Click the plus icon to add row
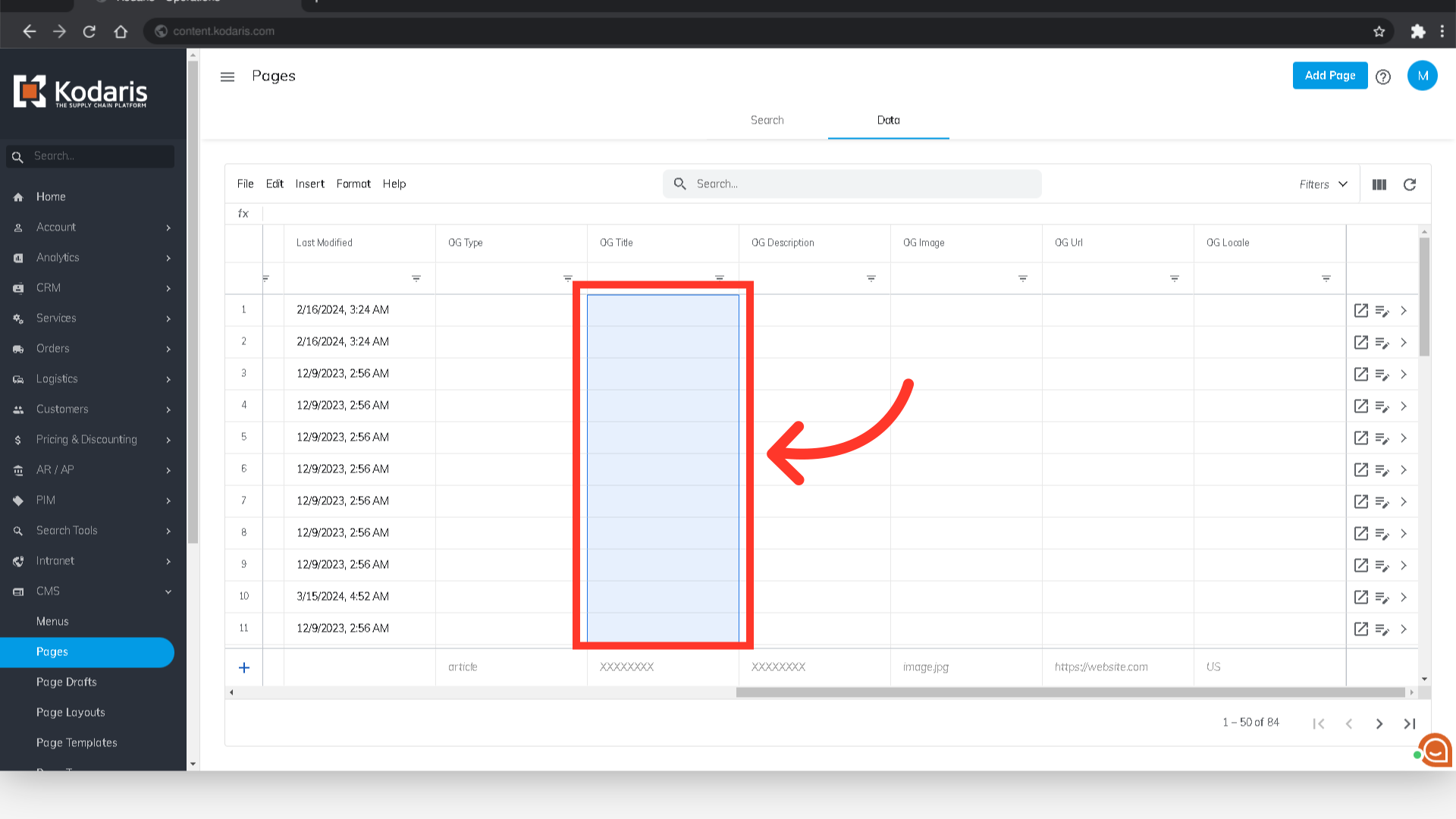The image size is (1456, 819). coord(244,667)
